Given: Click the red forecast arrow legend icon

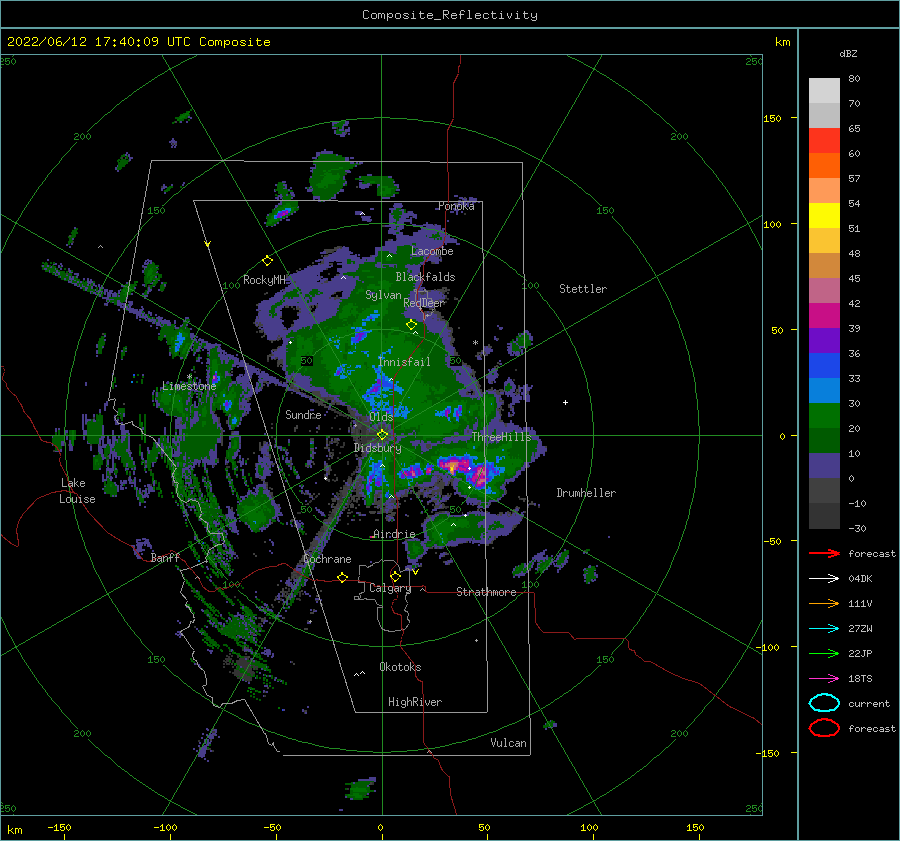Looking at the screenshot, I should coord(824,553).
